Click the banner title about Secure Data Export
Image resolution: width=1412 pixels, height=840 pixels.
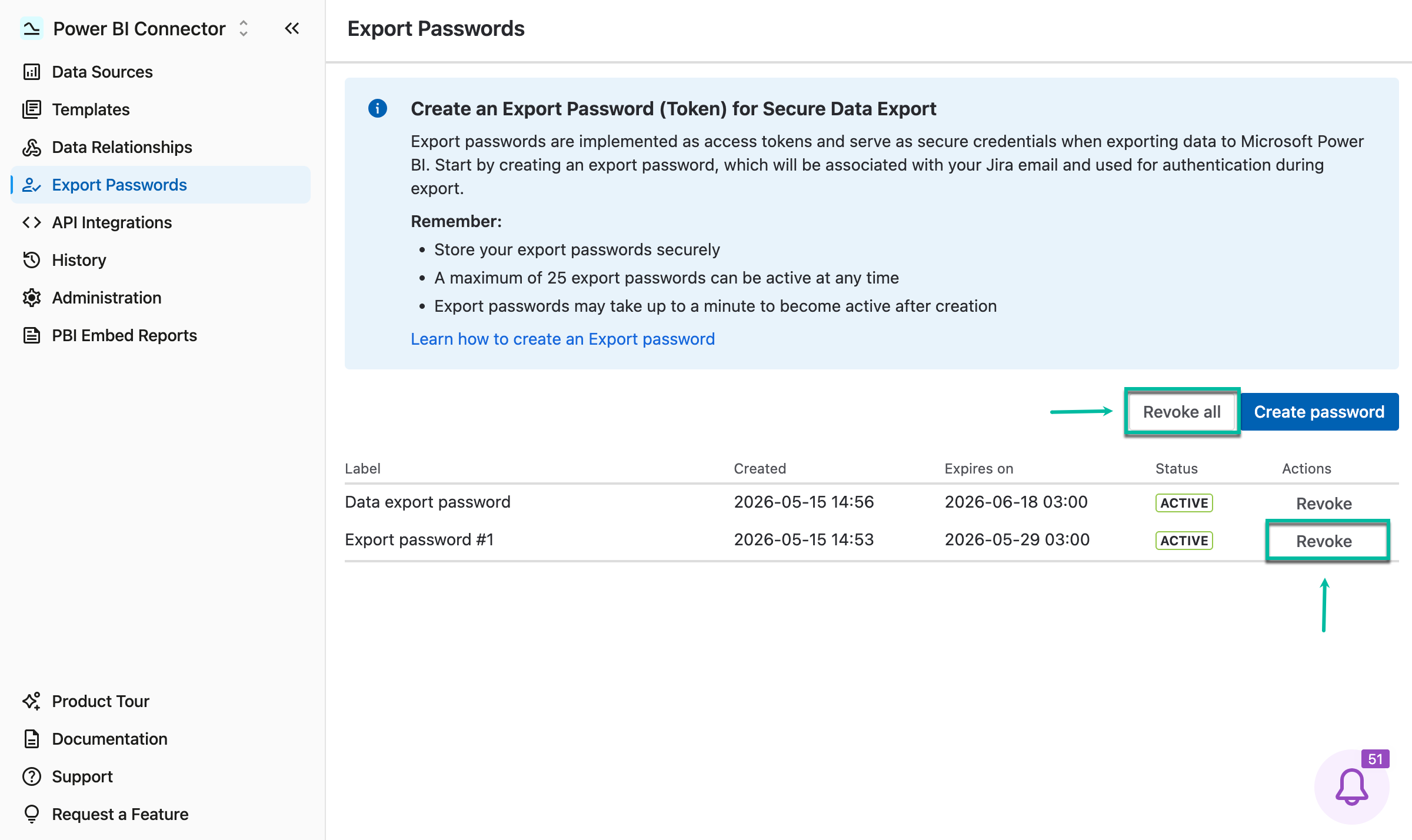pos(673,108)
